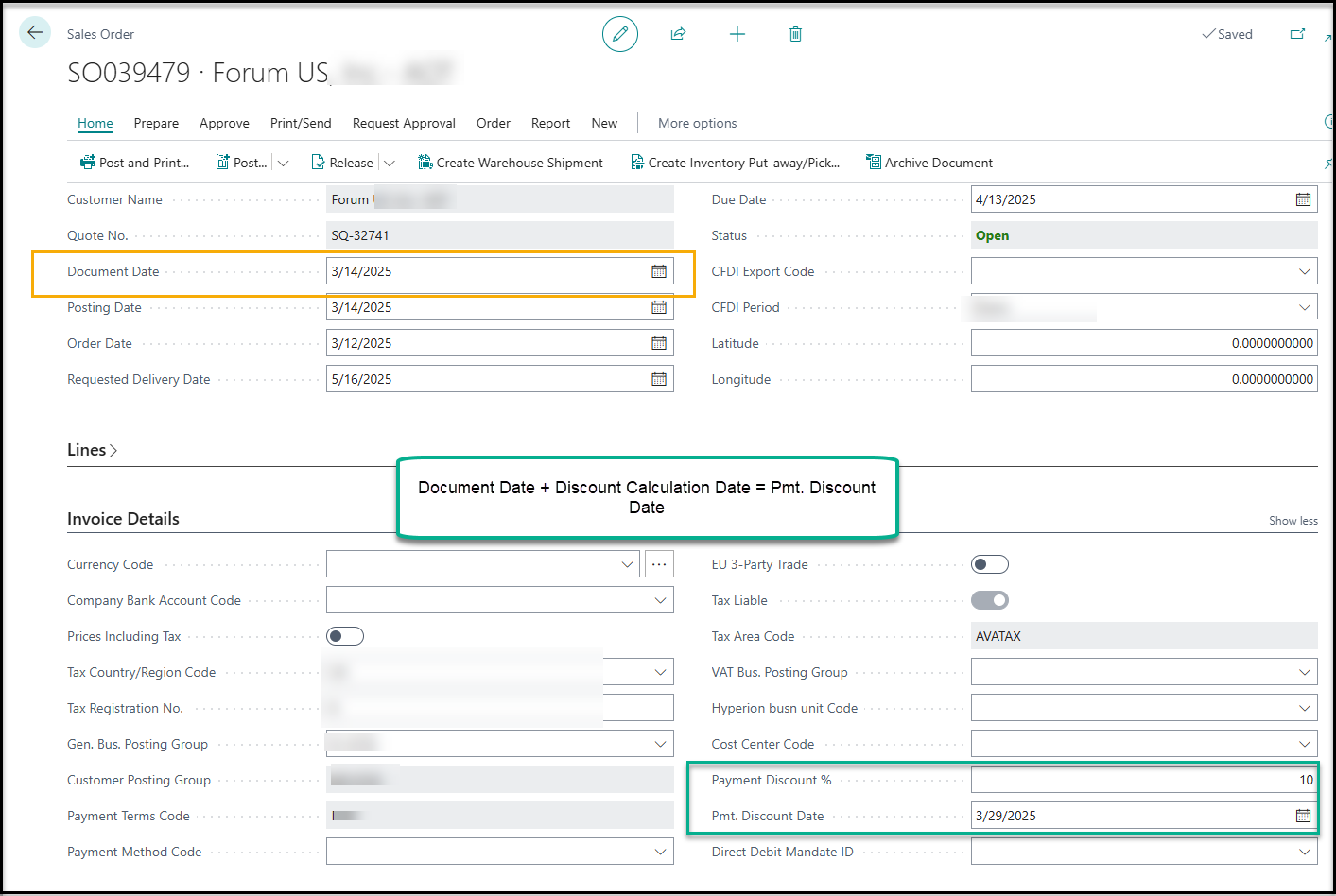Viewport: 1336px width, 896px height.
Task: Click the Payment Discount % field
Action: [1144, 780]
